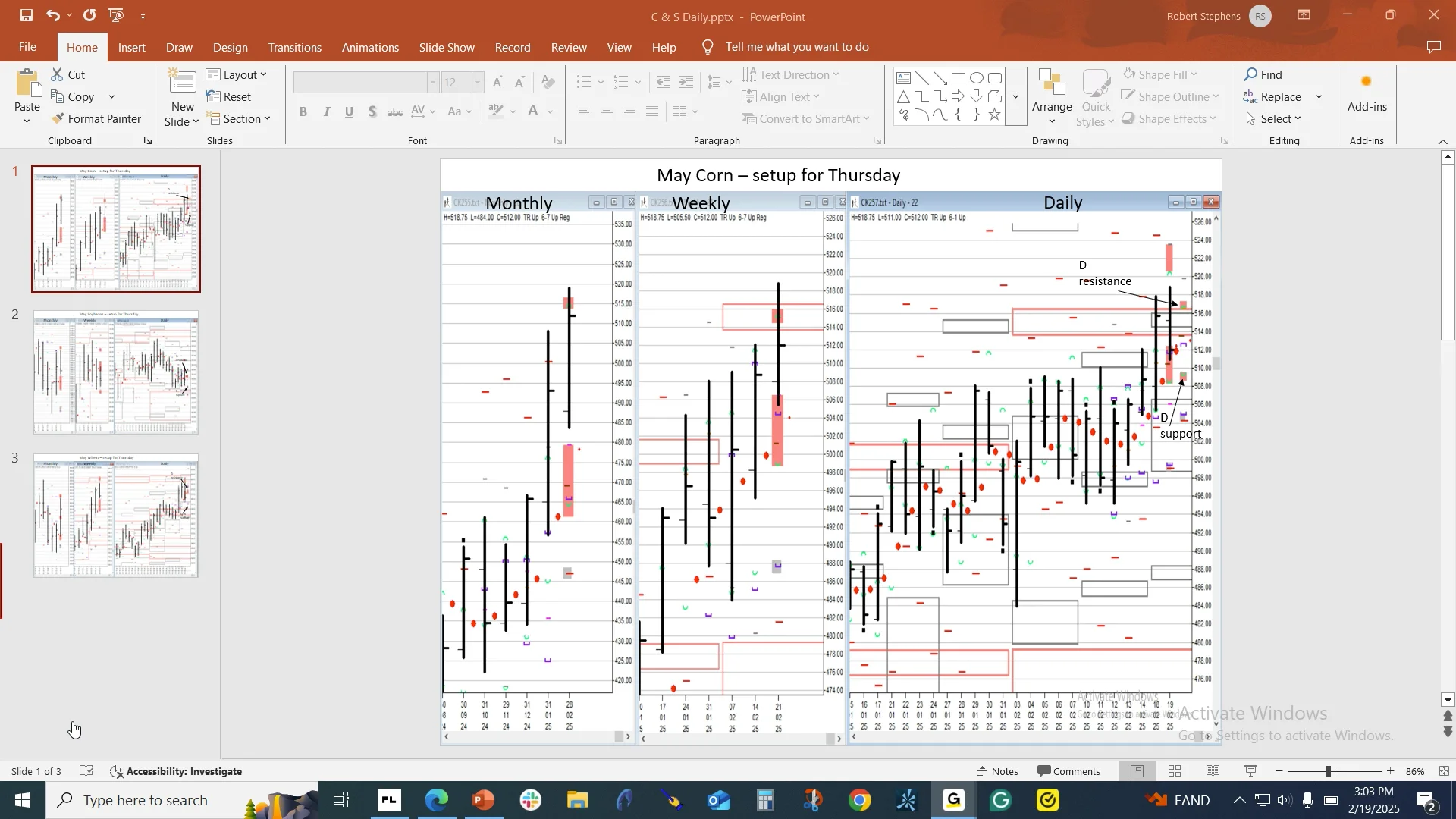The image size is (1456, 819).
Task: Toggle Normal view button in status bar
Action: pos(1137,771)
